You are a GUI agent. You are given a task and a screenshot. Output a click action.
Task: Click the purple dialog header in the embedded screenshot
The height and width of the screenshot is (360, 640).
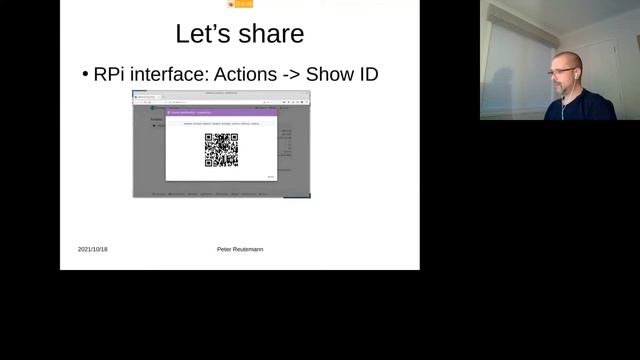tap(221, 112)
